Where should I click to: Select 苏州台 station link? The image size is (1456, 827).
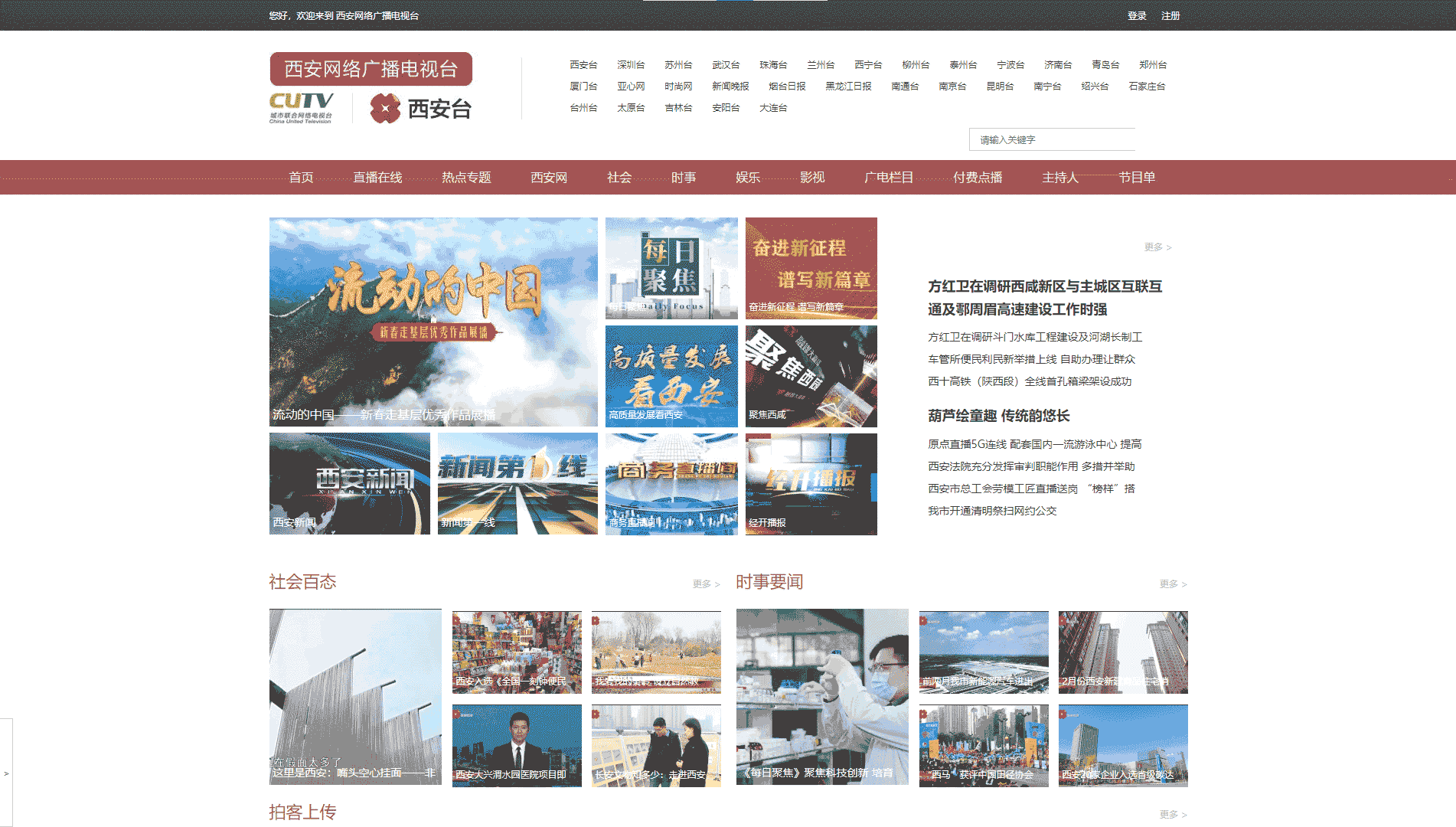point(678,65)
